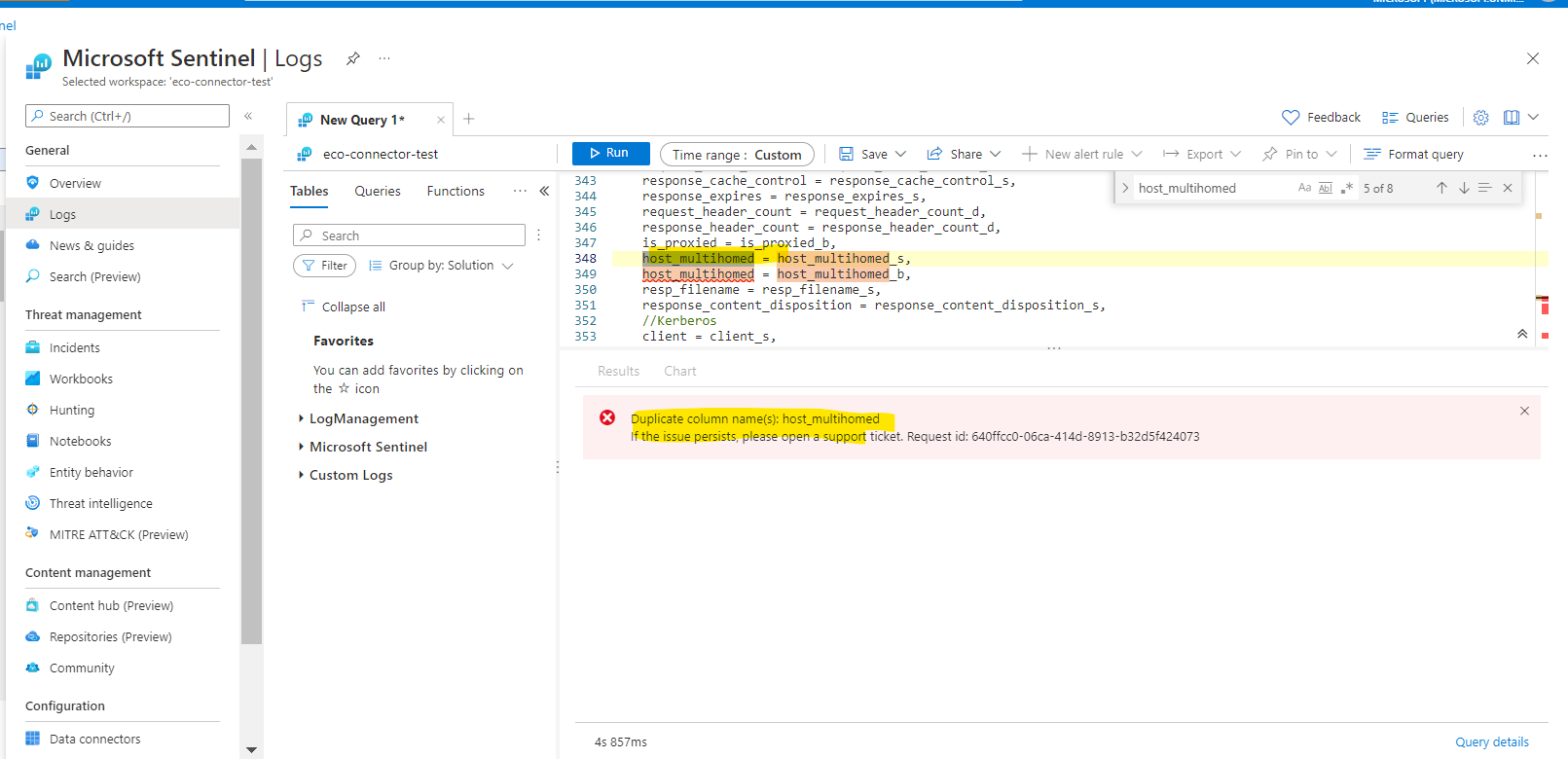Viewport: 1568px width, 759px height.
Task: Close the Microsoft Sentinel Logs blade
Action: [1533, 58]
